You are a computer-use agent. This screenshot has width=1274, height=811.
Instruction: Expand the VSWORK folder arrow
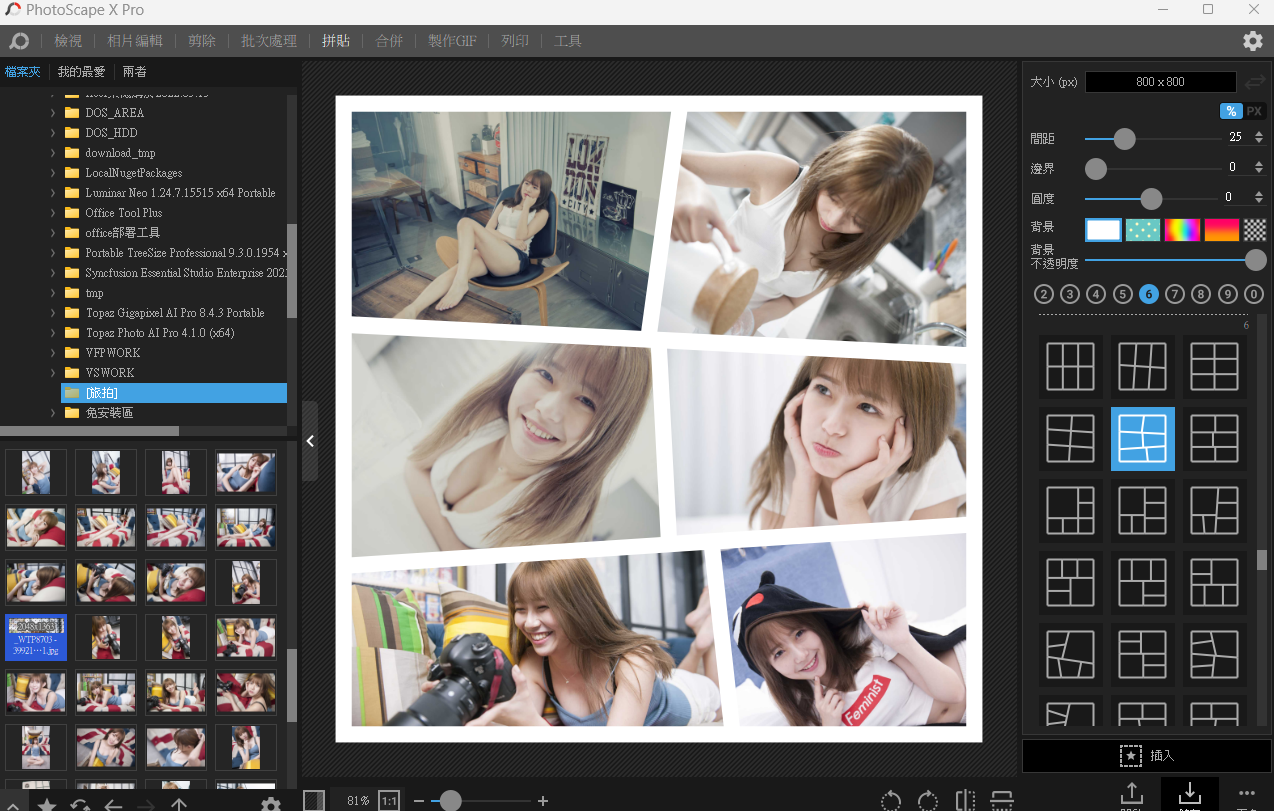pos(53,373)
